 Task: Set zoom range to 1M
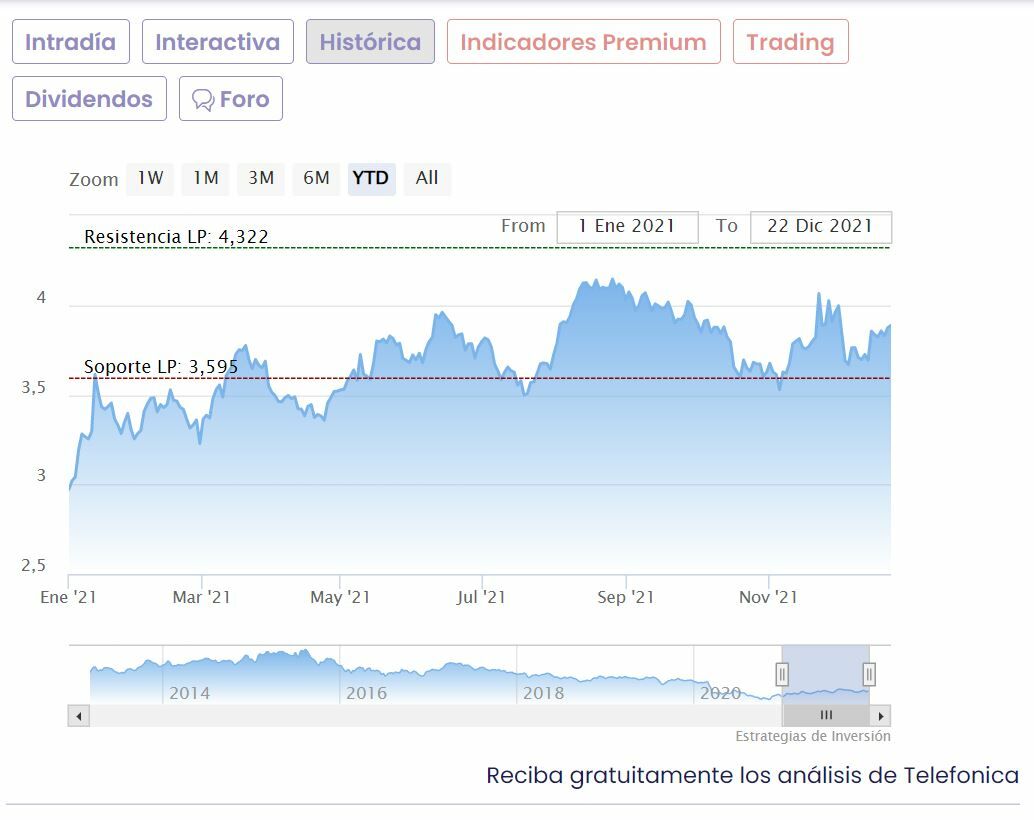coord(206,178)
